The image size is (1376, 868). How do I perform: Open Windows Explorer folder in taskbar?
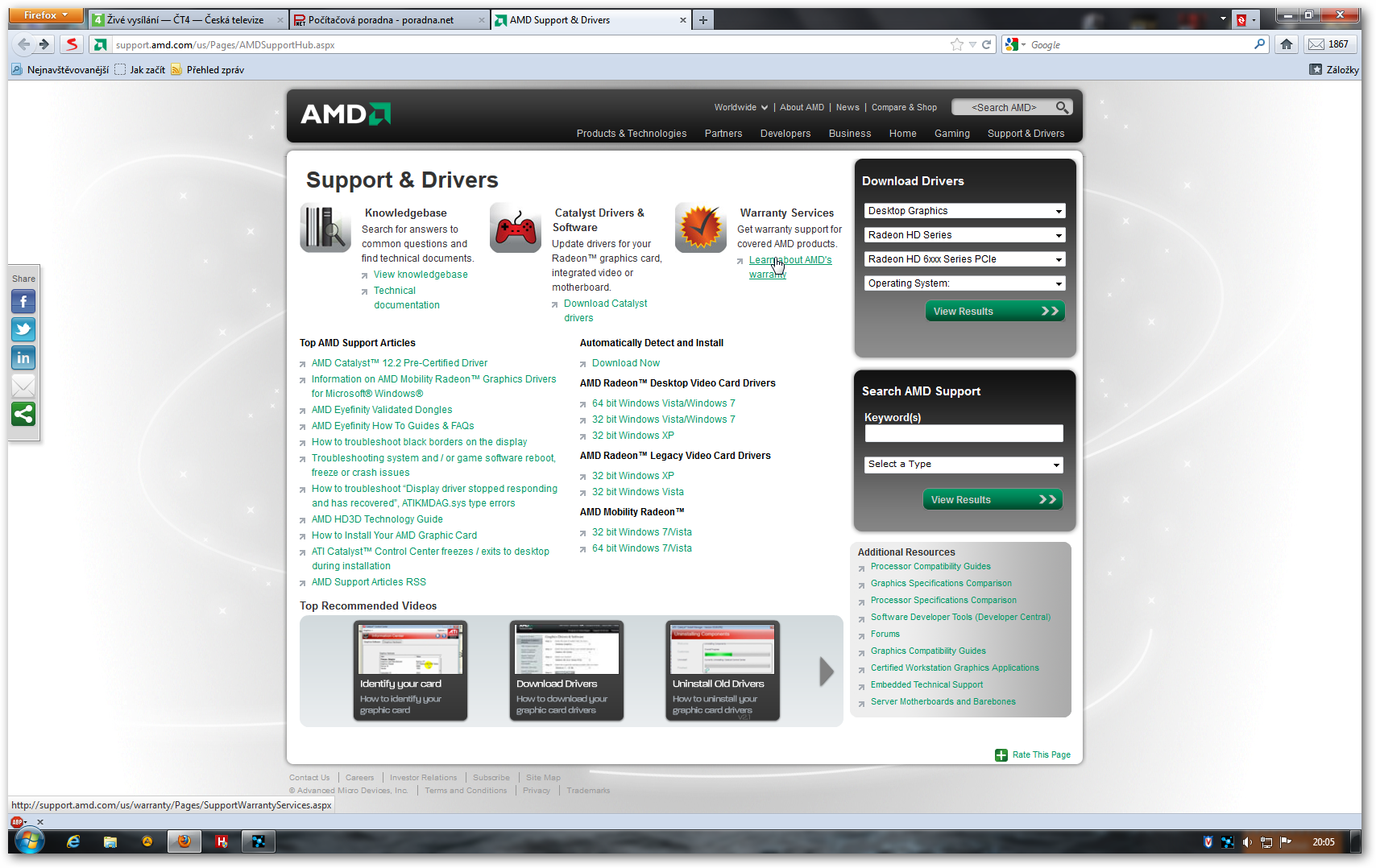(110, 841)
